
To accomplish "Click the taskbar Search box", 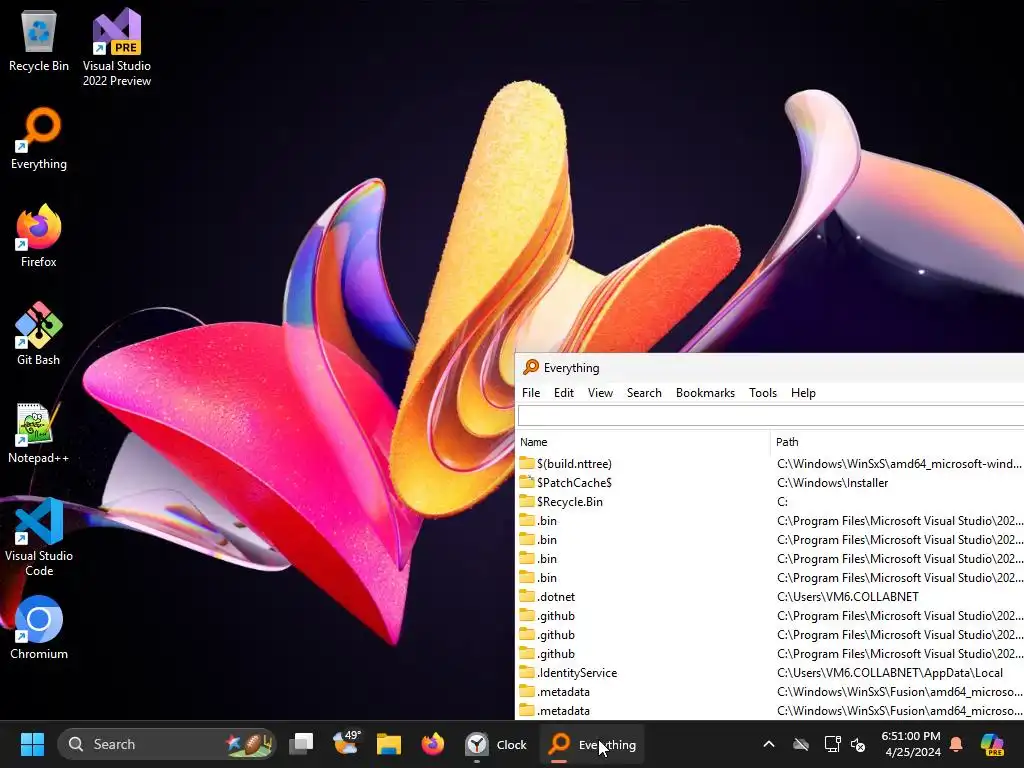I will (167, 744).
